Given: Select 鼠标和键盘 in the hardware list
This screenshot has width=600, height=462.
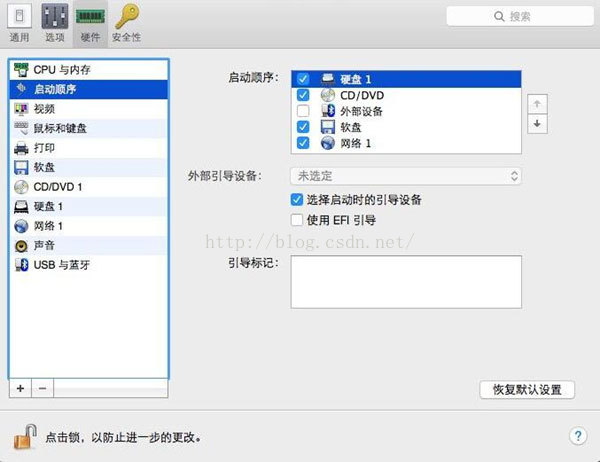Looking at the screenshot, I should [x=88, y=128].
